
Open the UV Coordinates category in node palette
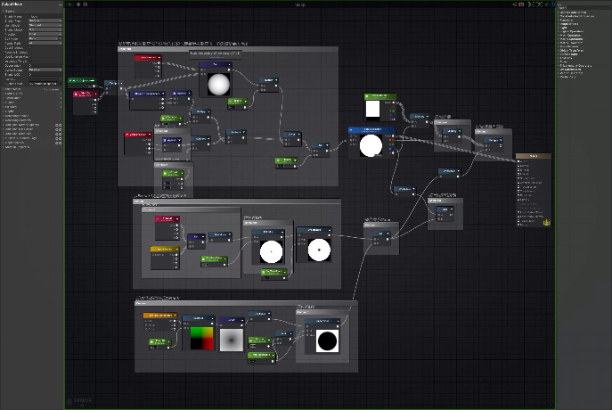coord(570,70)
